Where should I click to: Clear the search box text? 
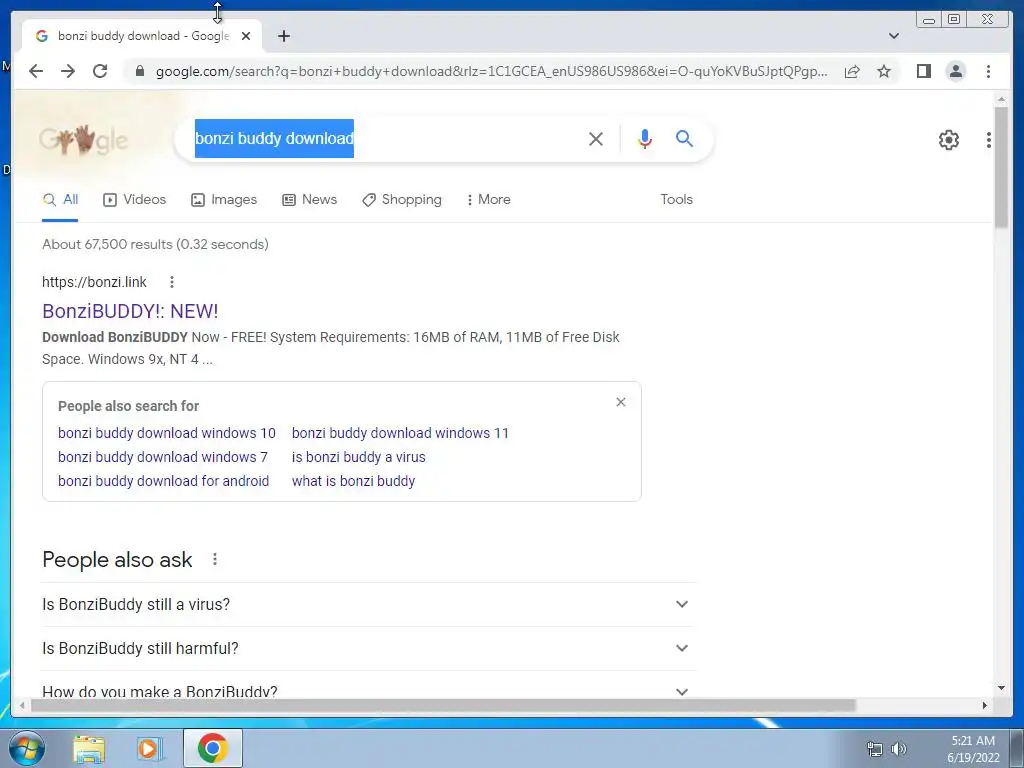[x=596, y=138]
